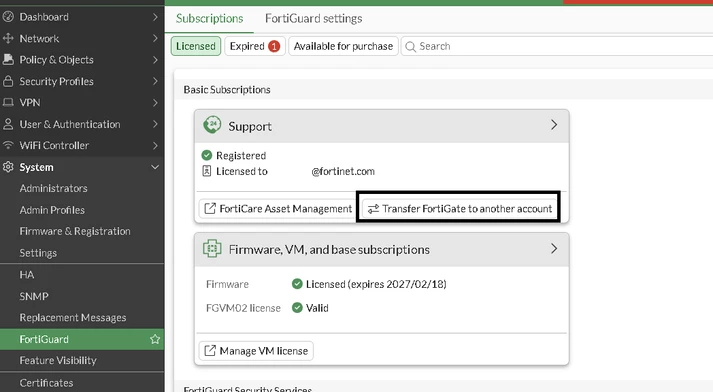This screenshot has height=392, width=713.
Task: Open the HA menu item
Action: pyautogui.click(x=26, y=275)
